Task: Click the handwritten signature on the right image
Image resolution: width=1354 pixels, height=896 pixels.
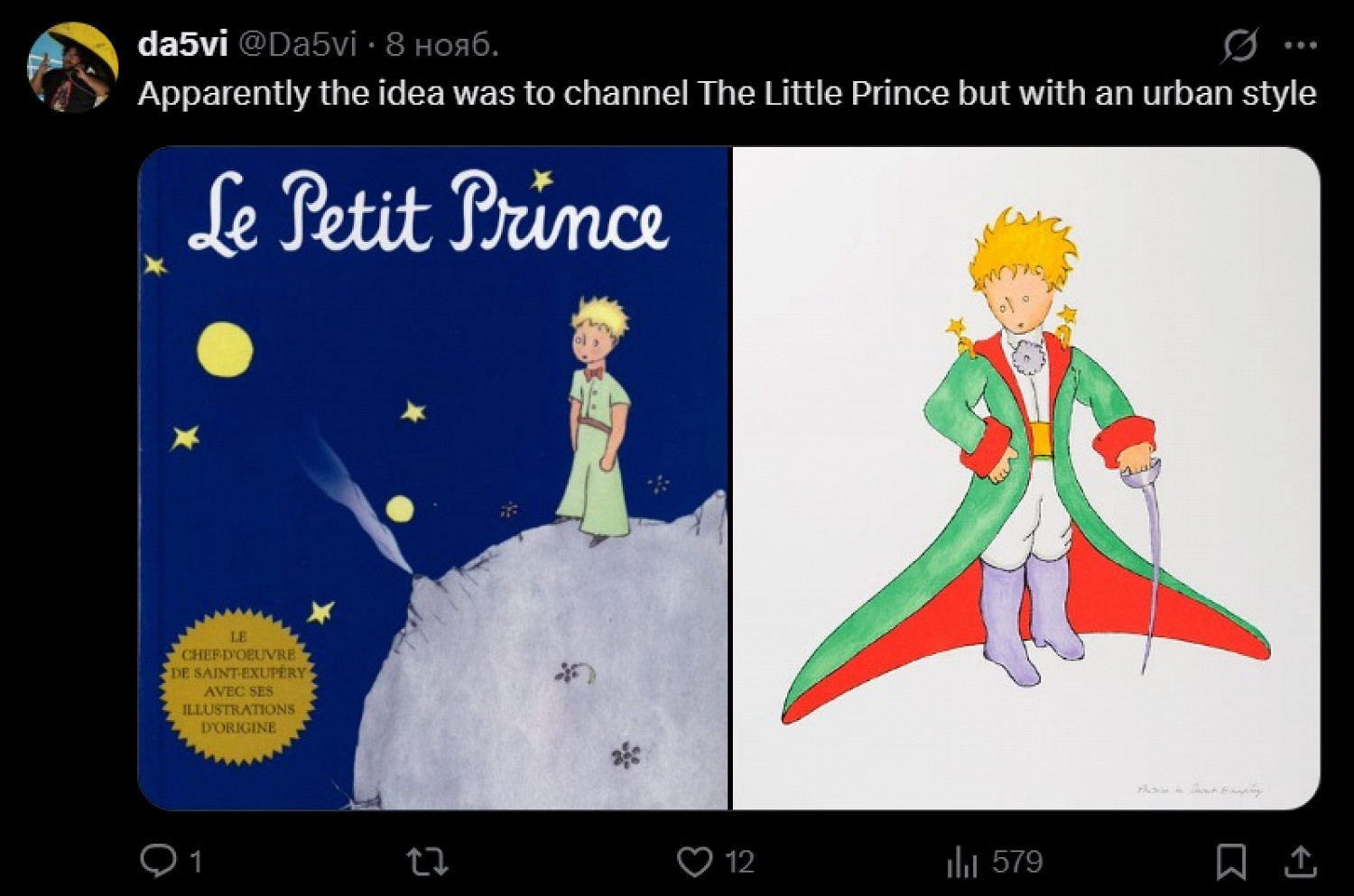Action: point(1199,790)
